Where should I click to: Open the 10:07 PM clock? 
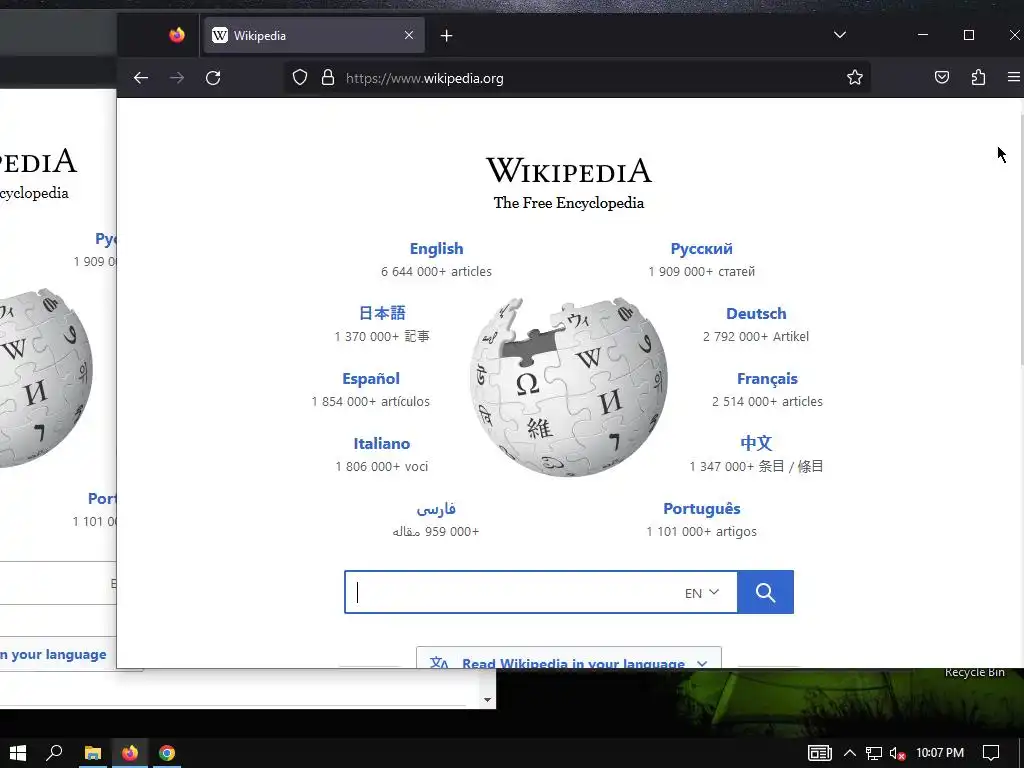coord(940,753)
